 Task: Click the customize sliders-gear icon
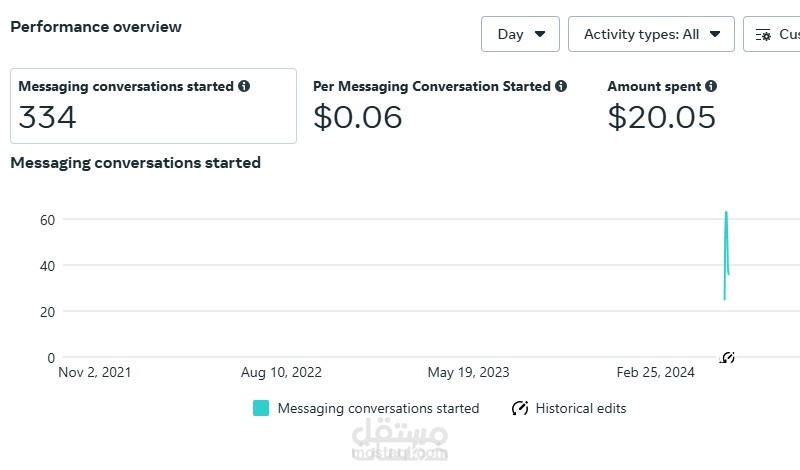tap(763, 35)
